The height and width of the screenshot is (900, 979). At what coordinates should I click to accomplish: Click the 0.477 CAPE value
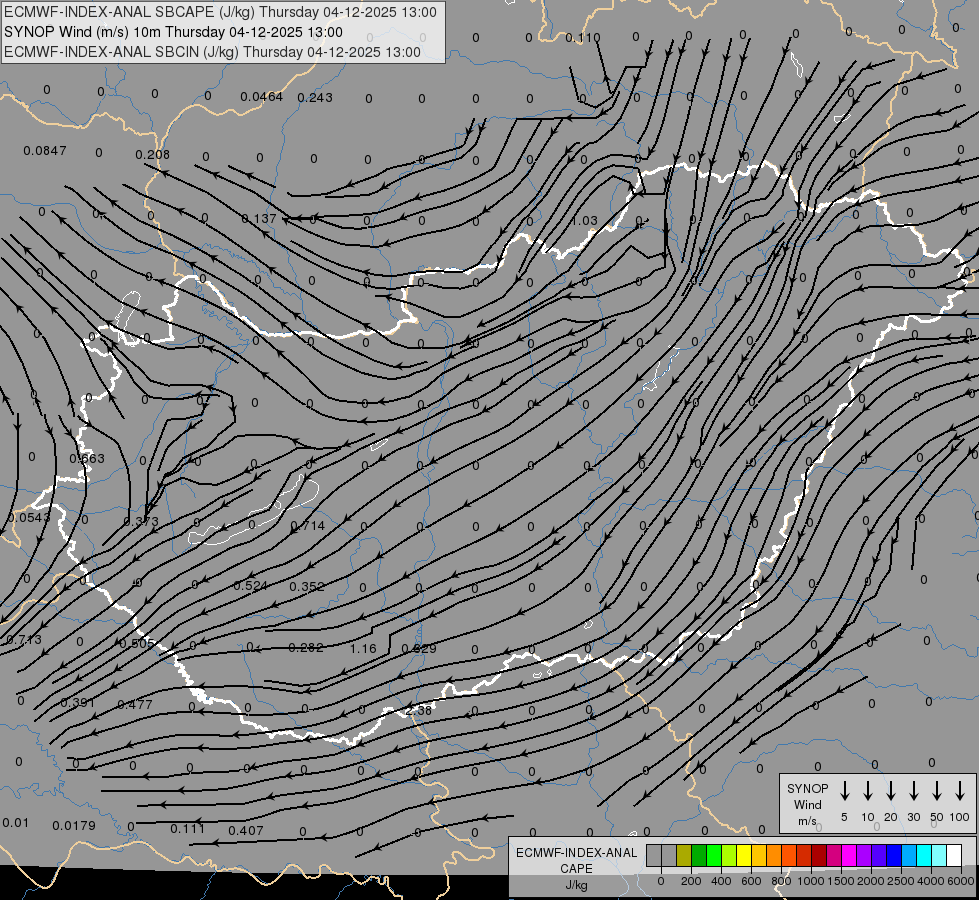click(135, 705)
